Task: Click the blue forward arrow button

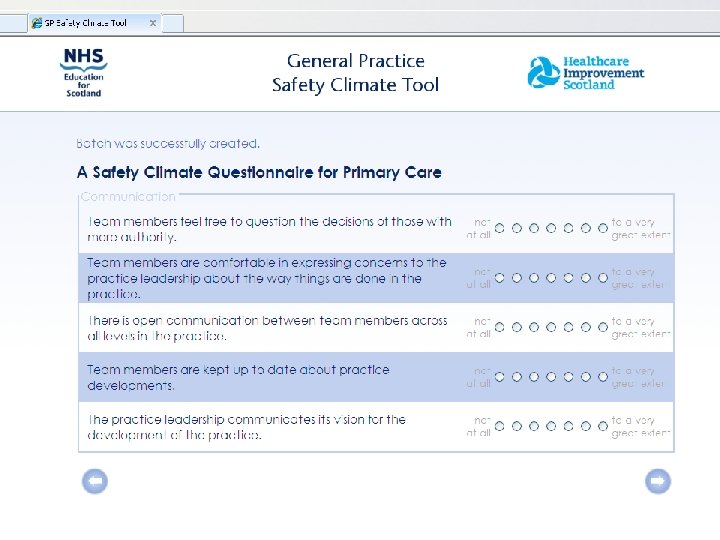Action: [x=657, y=482]
